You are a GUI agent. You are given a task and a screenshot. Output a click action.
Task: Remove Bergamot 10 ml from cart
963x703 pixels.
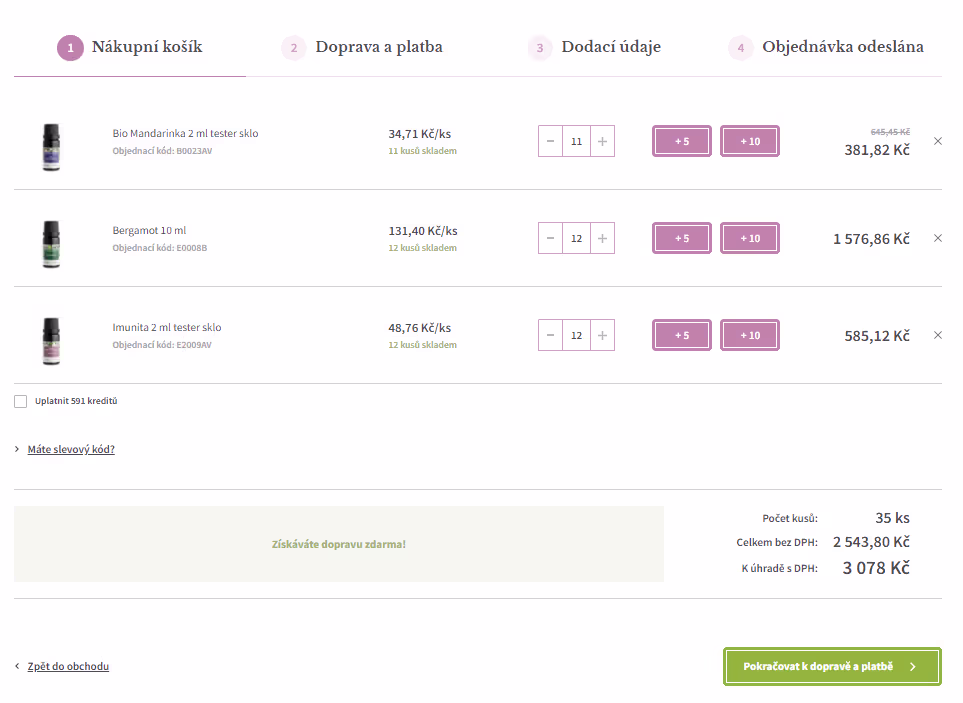coord(937,238)
